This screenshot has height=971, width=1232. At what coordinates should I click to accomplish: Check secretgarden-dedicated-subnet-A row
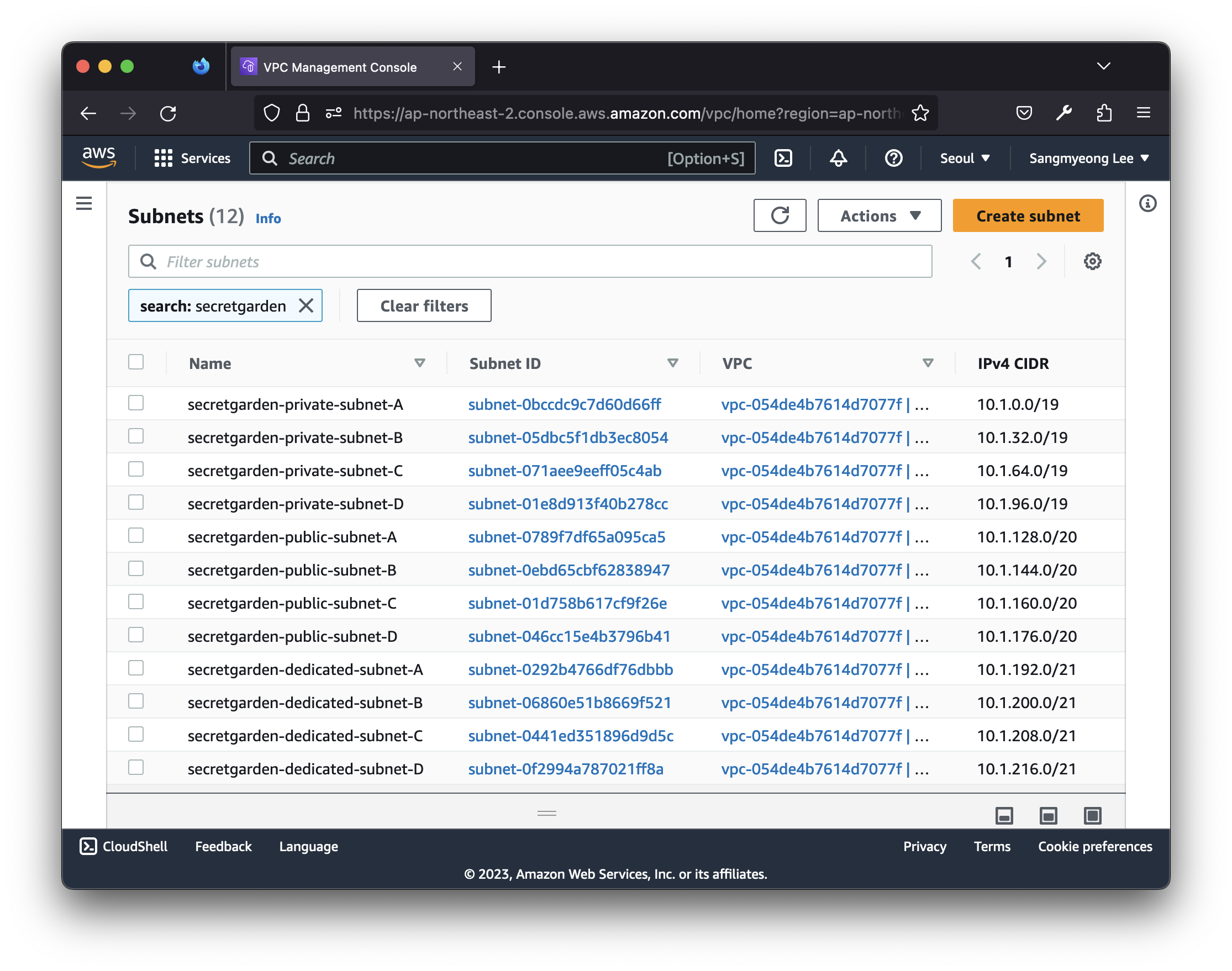(136, 668)
